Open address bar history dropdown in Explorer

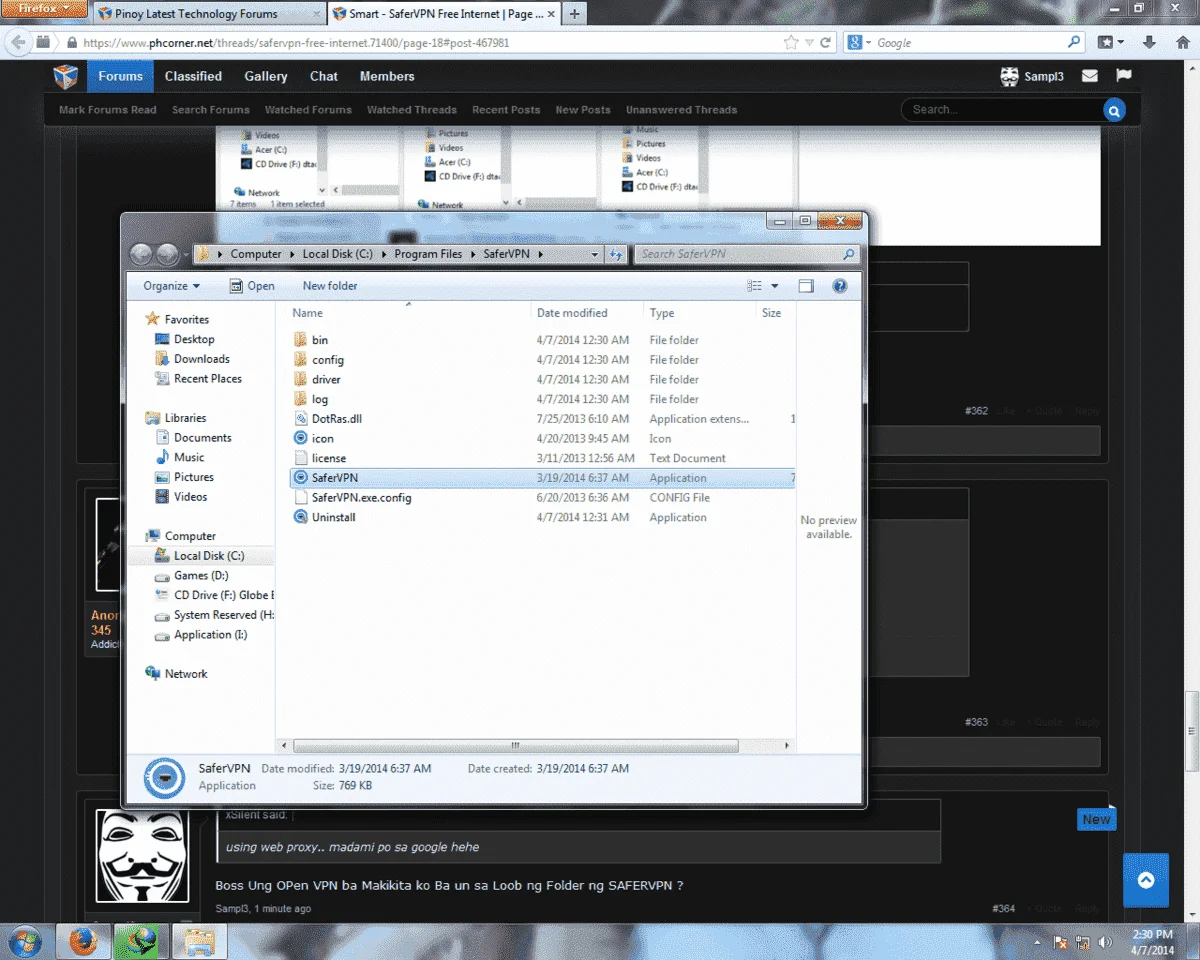[595, 254]
